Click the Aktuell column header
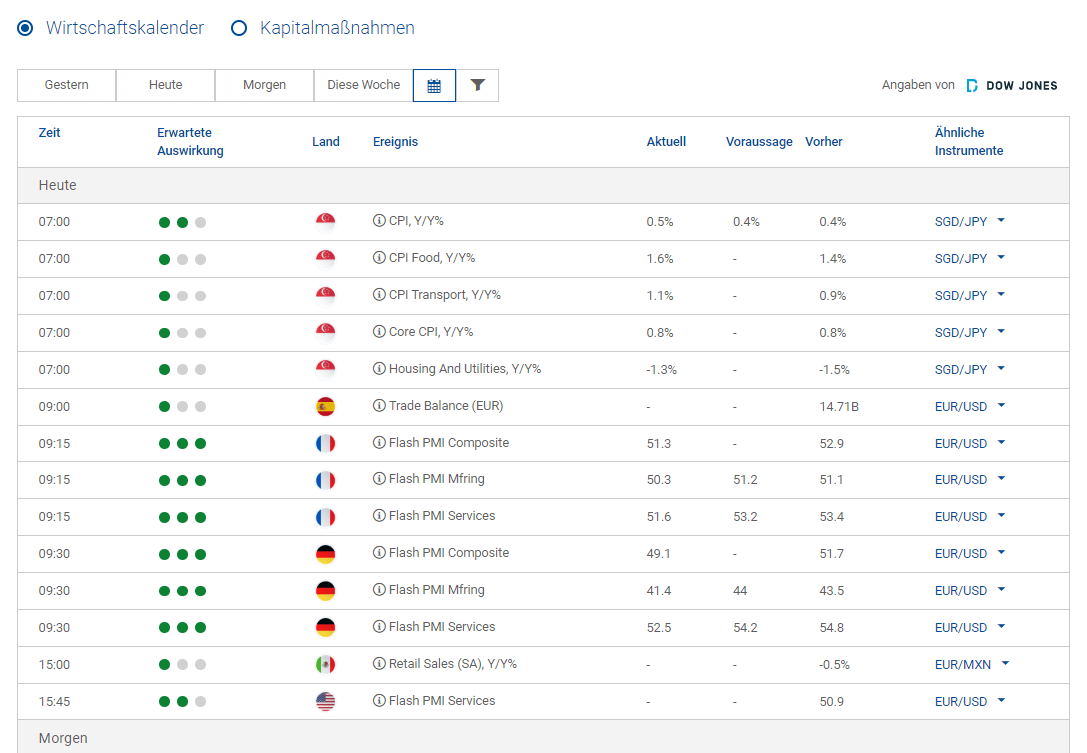The width and height of the screenshot is (1087, 753). [666, 141]
